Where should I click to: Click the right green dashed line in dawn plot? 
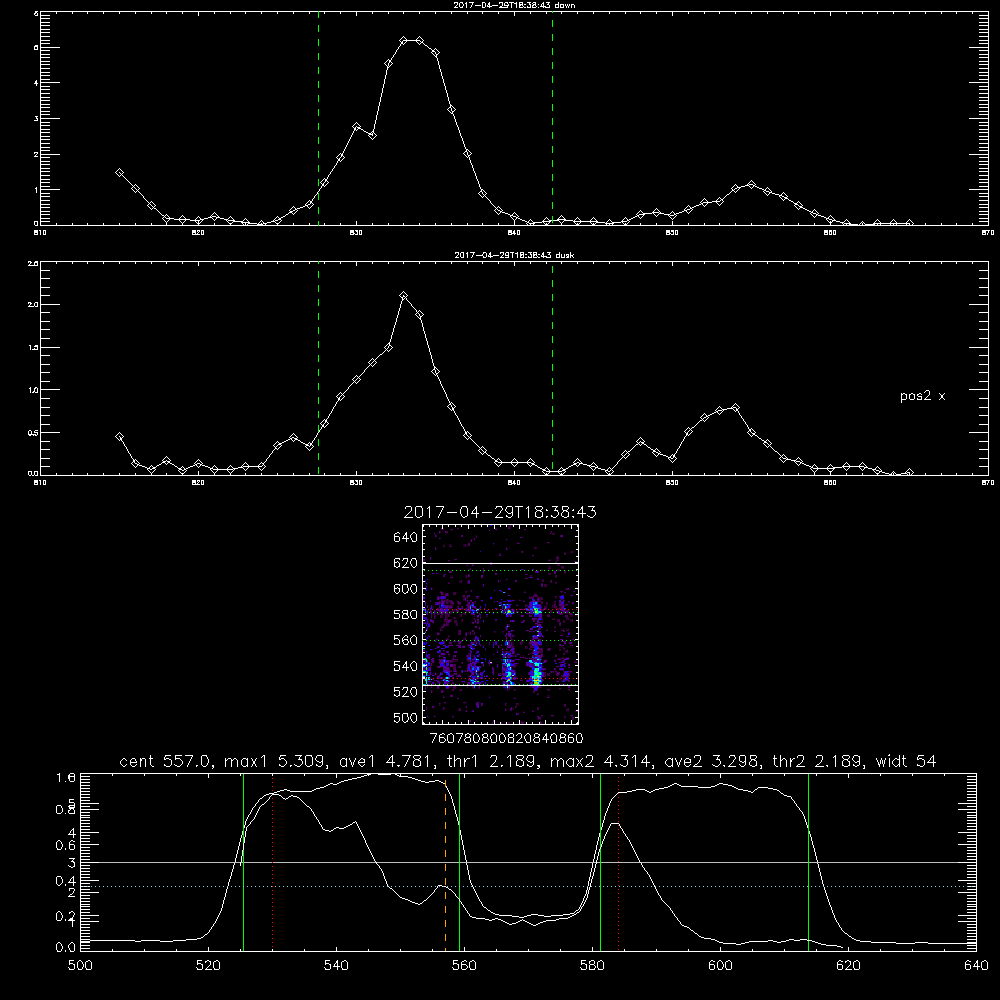(552, 118)
